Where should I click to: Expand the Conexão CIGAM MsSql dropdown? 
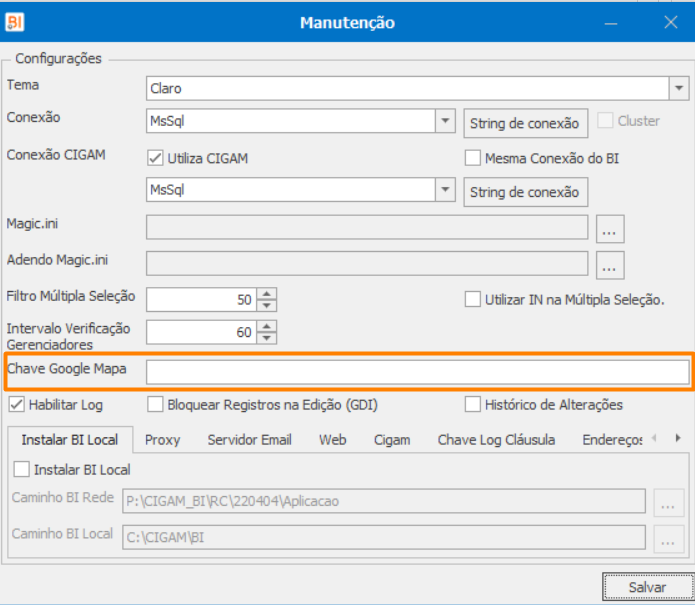(446, 190)
